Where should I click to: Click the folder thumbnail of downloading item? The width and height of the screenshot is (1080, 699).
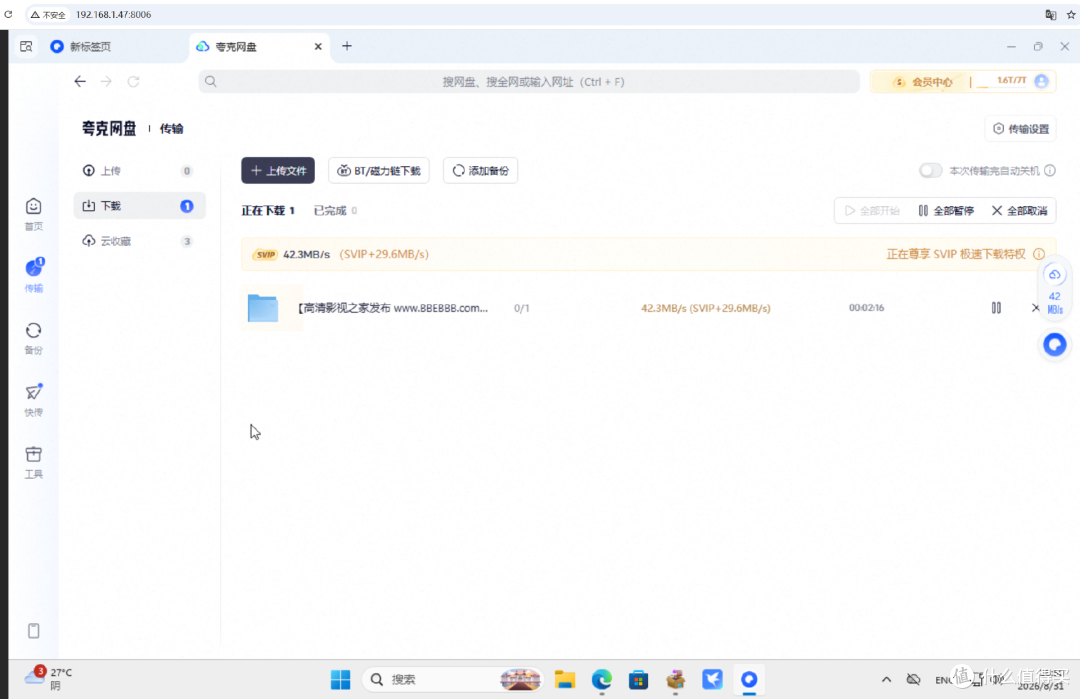(263, 308)
